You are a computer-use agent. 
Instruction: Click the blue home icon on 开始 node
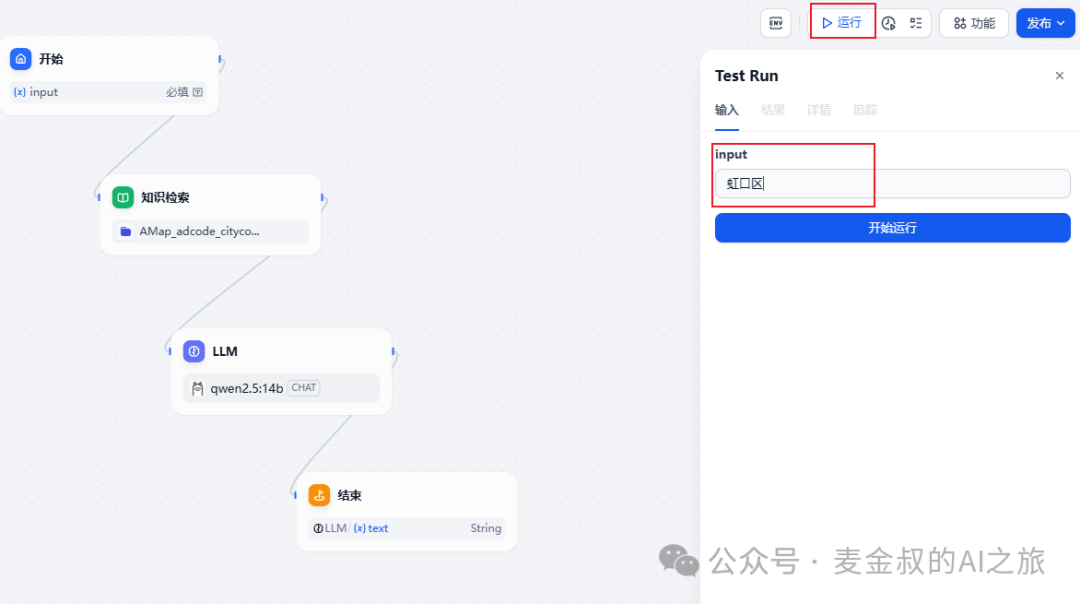tap(21, 59)
